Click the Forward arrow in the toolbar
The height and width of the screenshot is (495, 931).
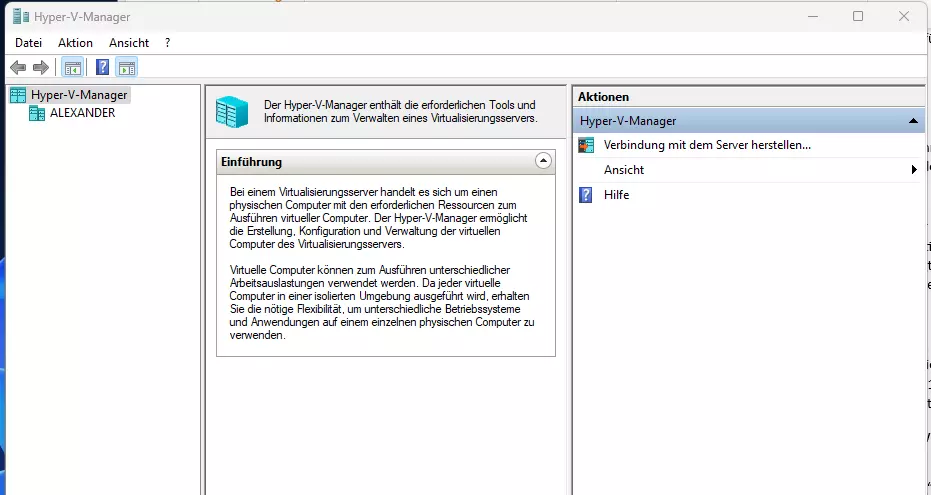41,67
